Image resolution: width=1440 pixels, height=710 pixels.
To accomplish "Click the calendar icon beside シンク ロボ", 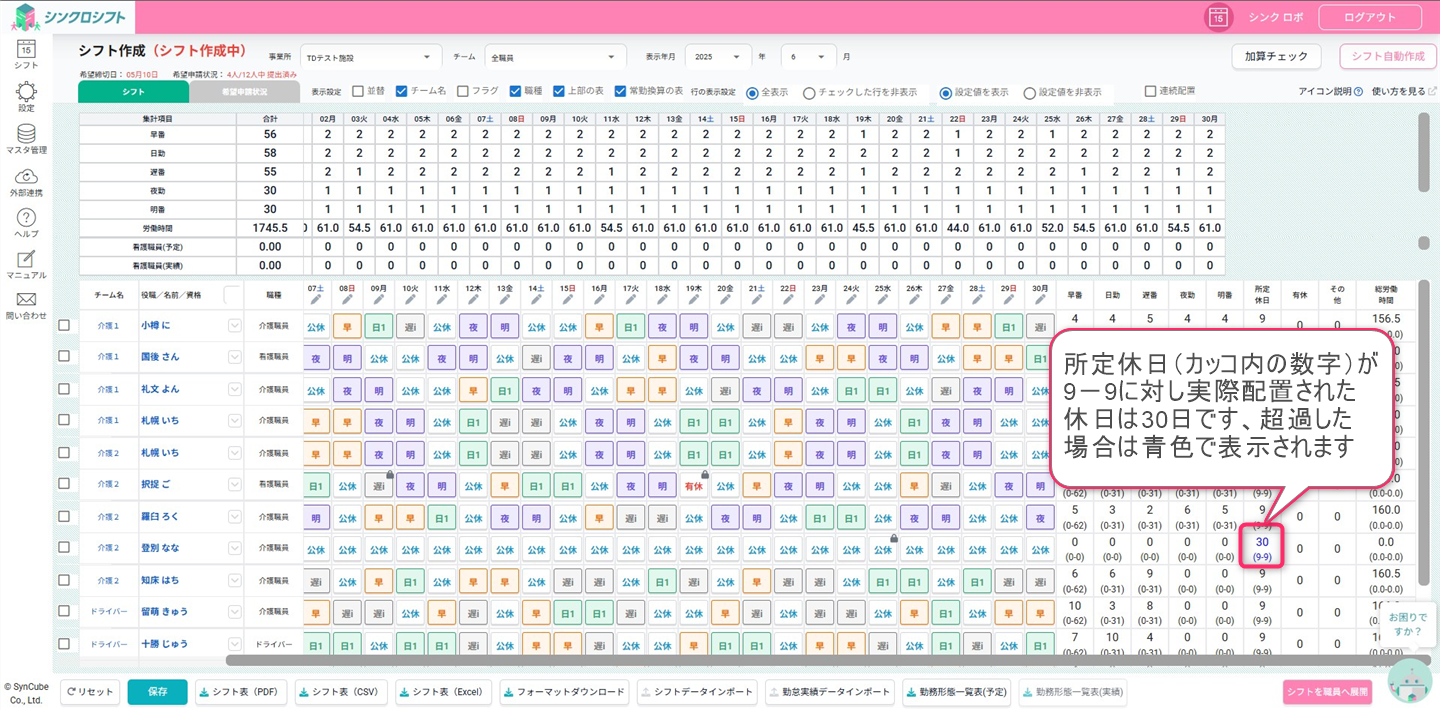I will 1218,17.
